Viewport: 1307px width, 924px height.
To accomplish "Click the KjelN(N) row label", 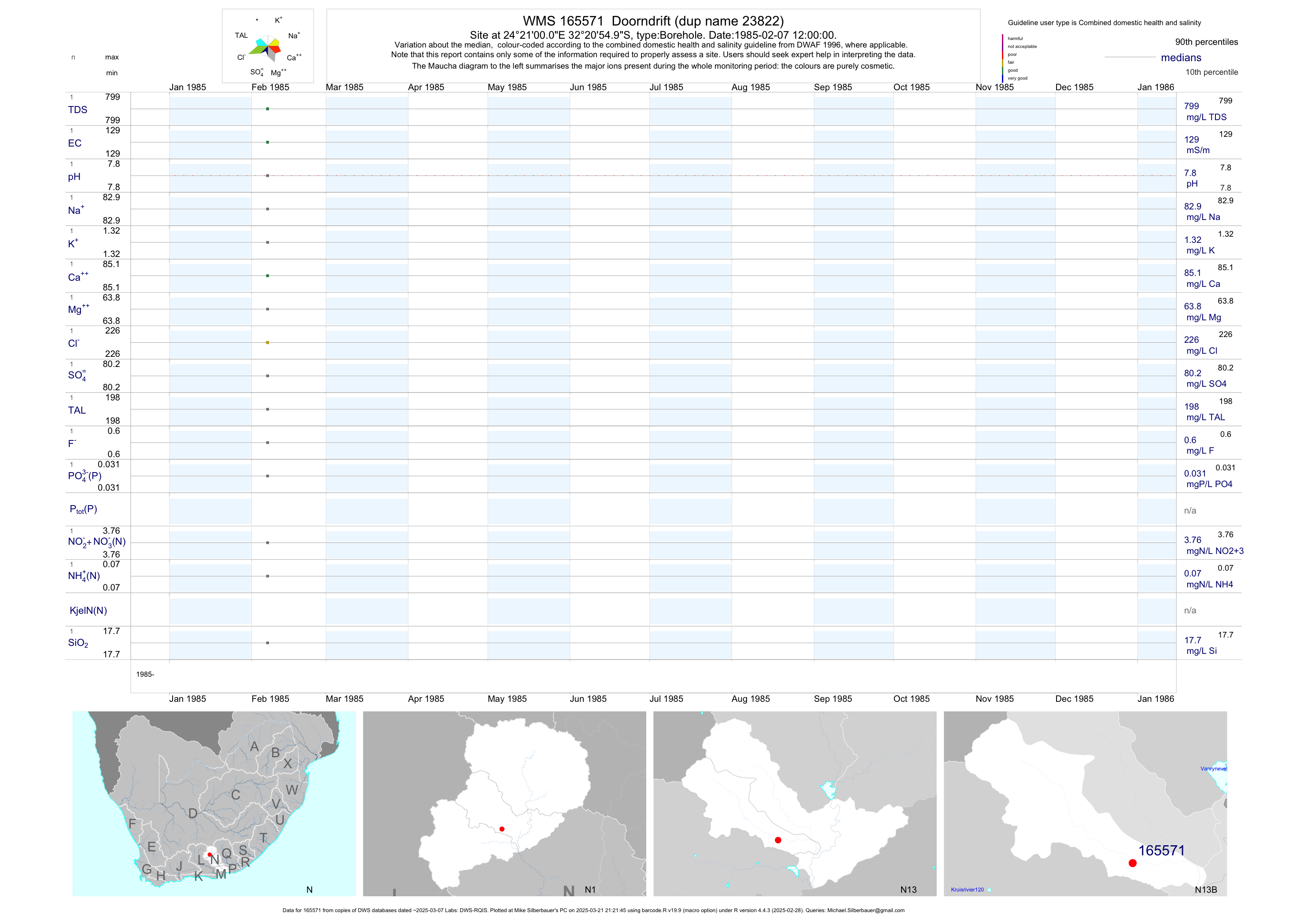I will coord(88,611).
